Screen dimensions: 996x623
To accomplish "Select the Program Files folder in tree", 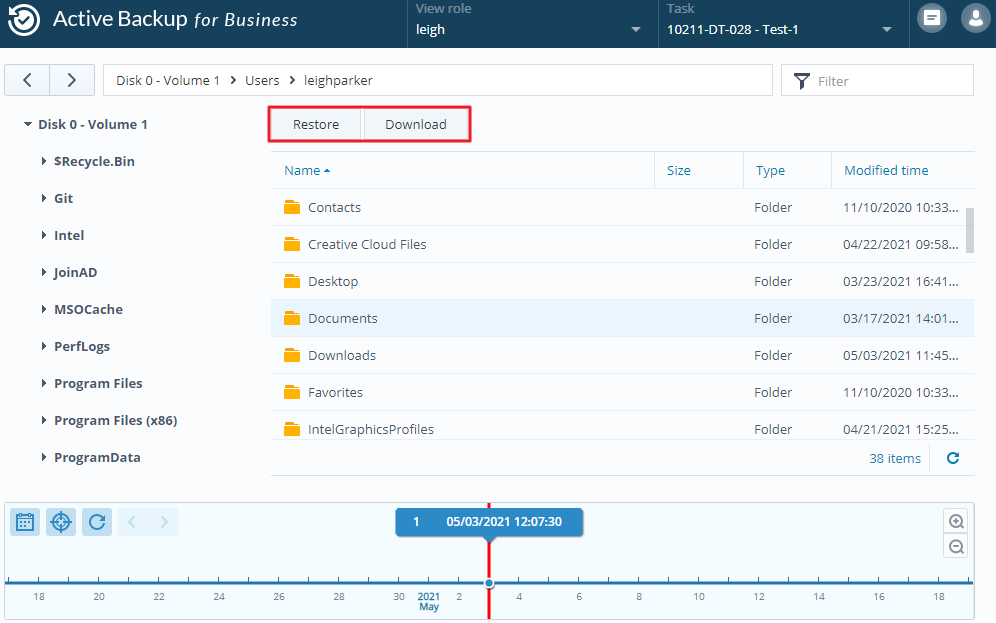I will tap(98, 383).
